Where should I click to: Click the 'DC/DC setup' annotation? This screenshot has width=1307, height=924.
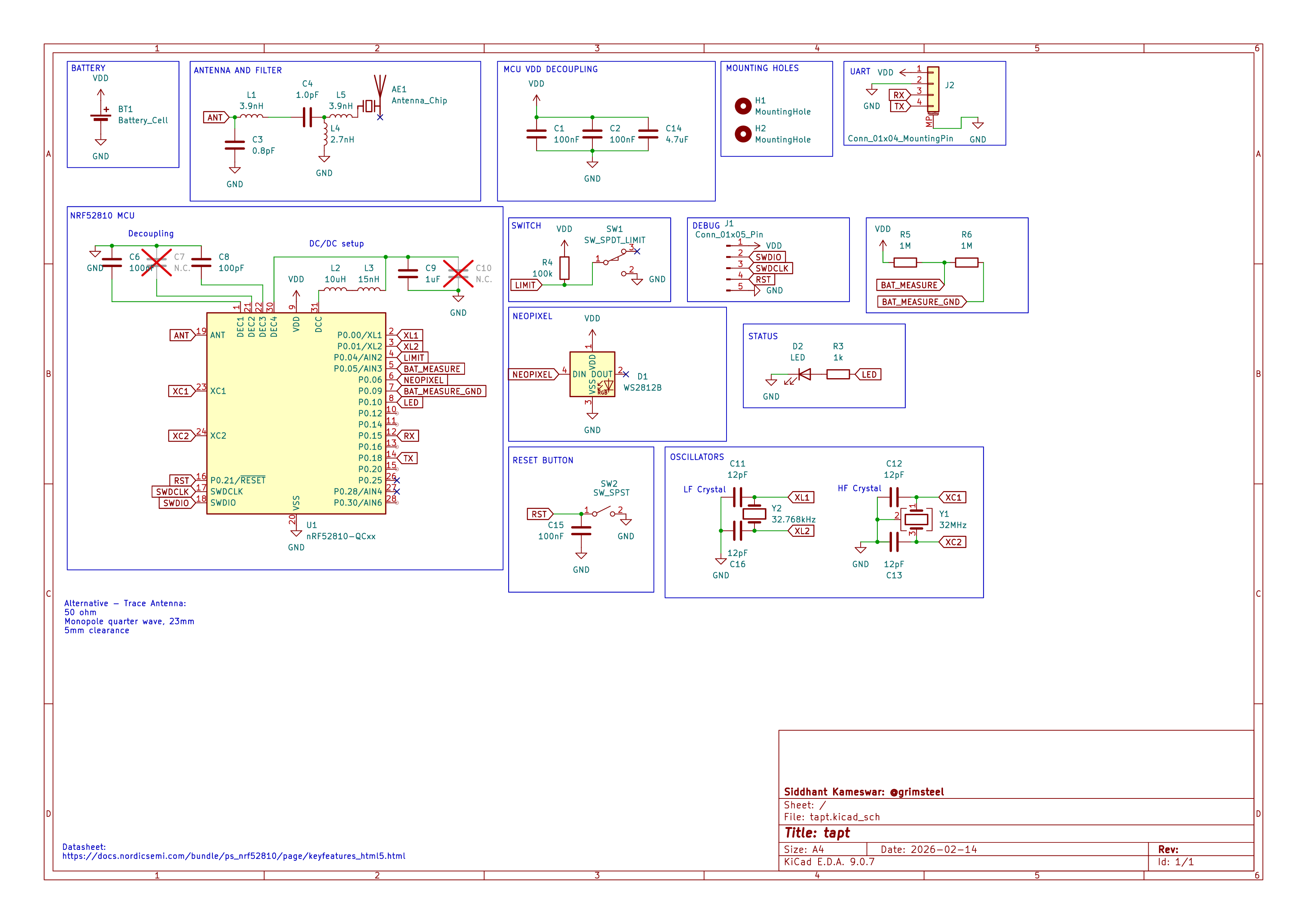[336, 244]
